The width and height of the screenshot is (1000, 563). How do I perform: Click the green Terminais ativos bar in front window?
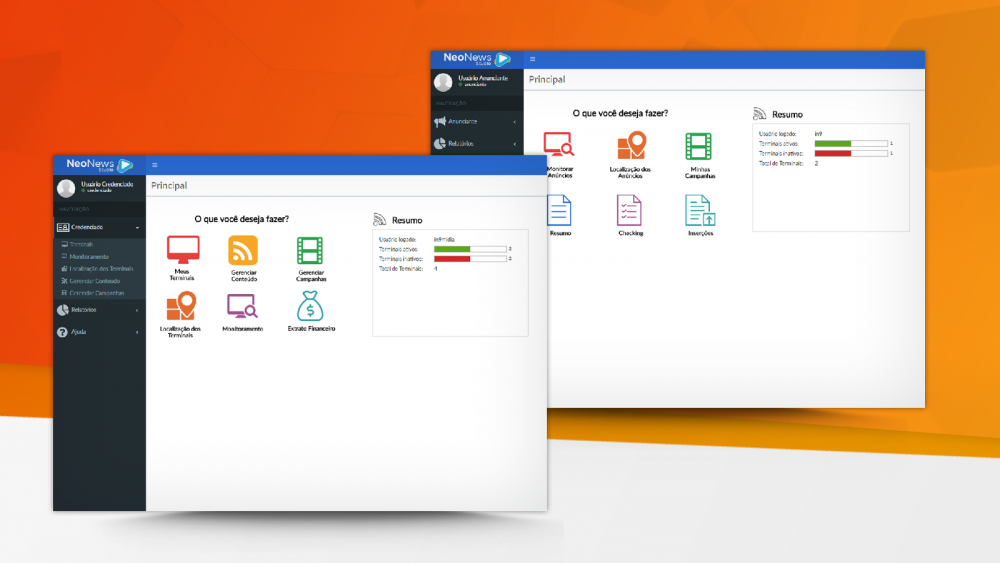click(452, 249)
